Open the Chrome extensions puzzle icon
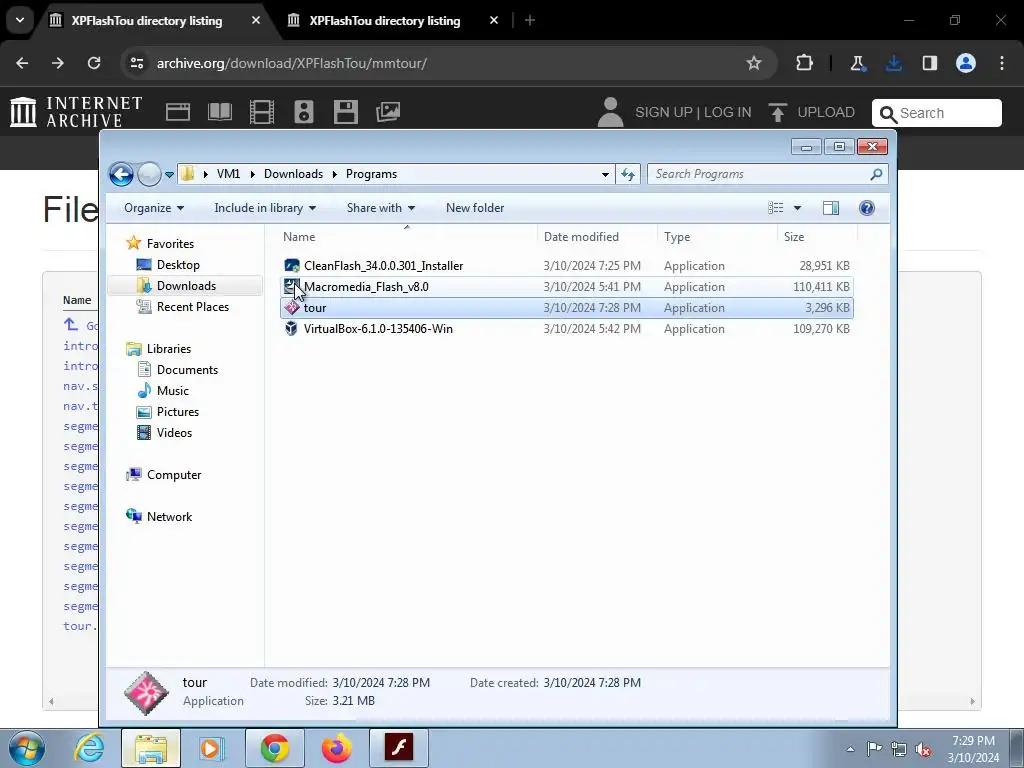 point(805,63)
